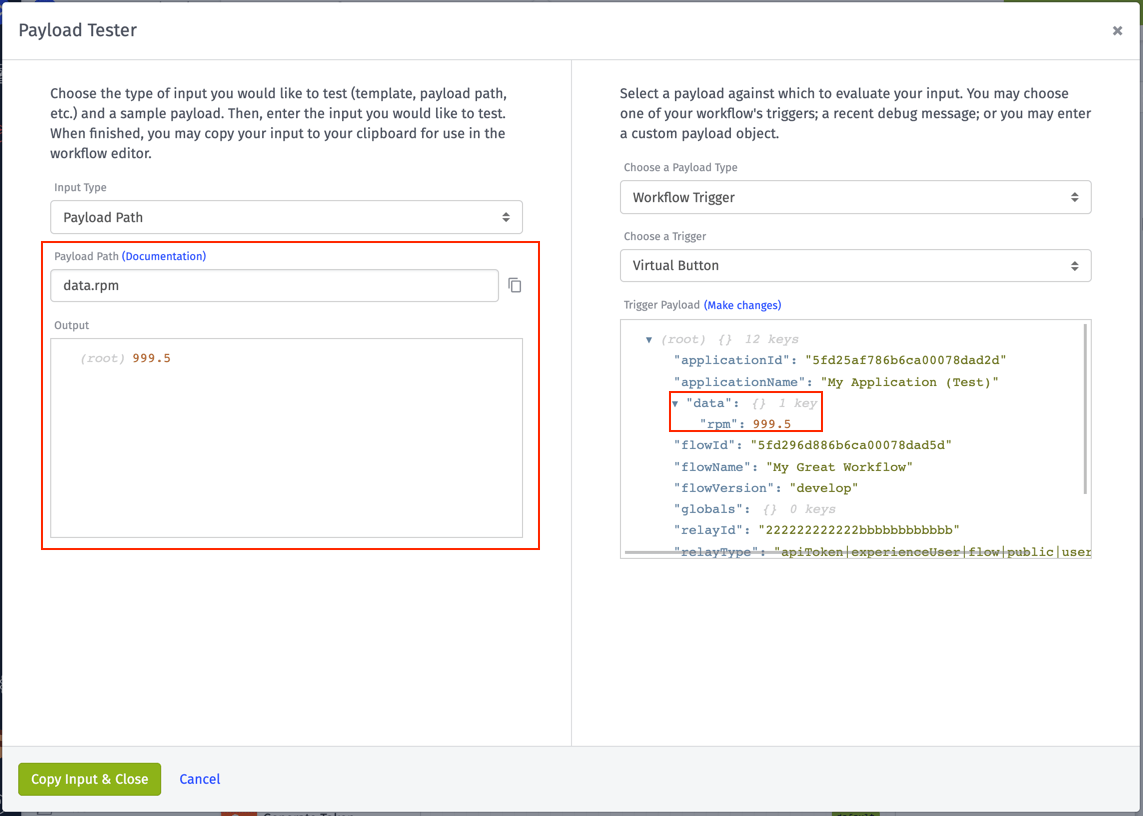Cancel the Payload Tester dialog
The width and height of the screenshot is (1143, 816).
pyautogui.click(x=200, y=779)
